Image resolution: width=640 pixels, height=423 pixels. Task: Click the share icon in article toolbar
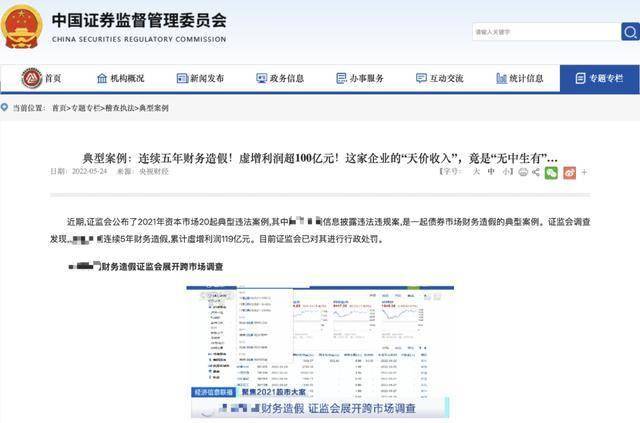pyautogui.click(x=534, y=172)
